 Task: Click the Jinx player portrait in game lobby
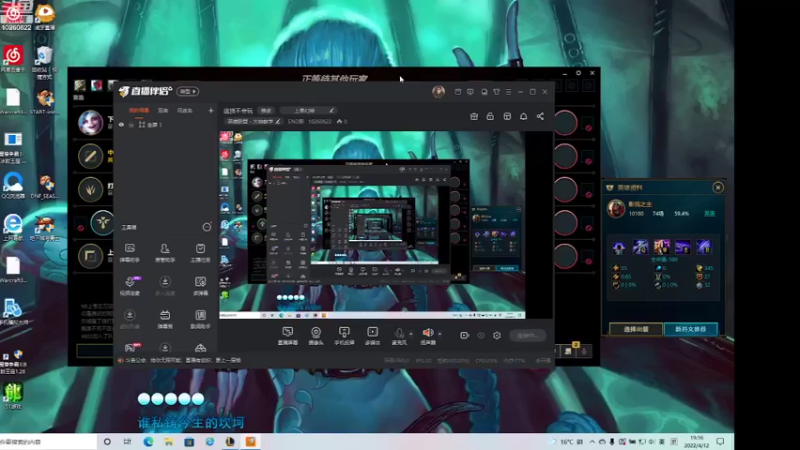(90, 122)
